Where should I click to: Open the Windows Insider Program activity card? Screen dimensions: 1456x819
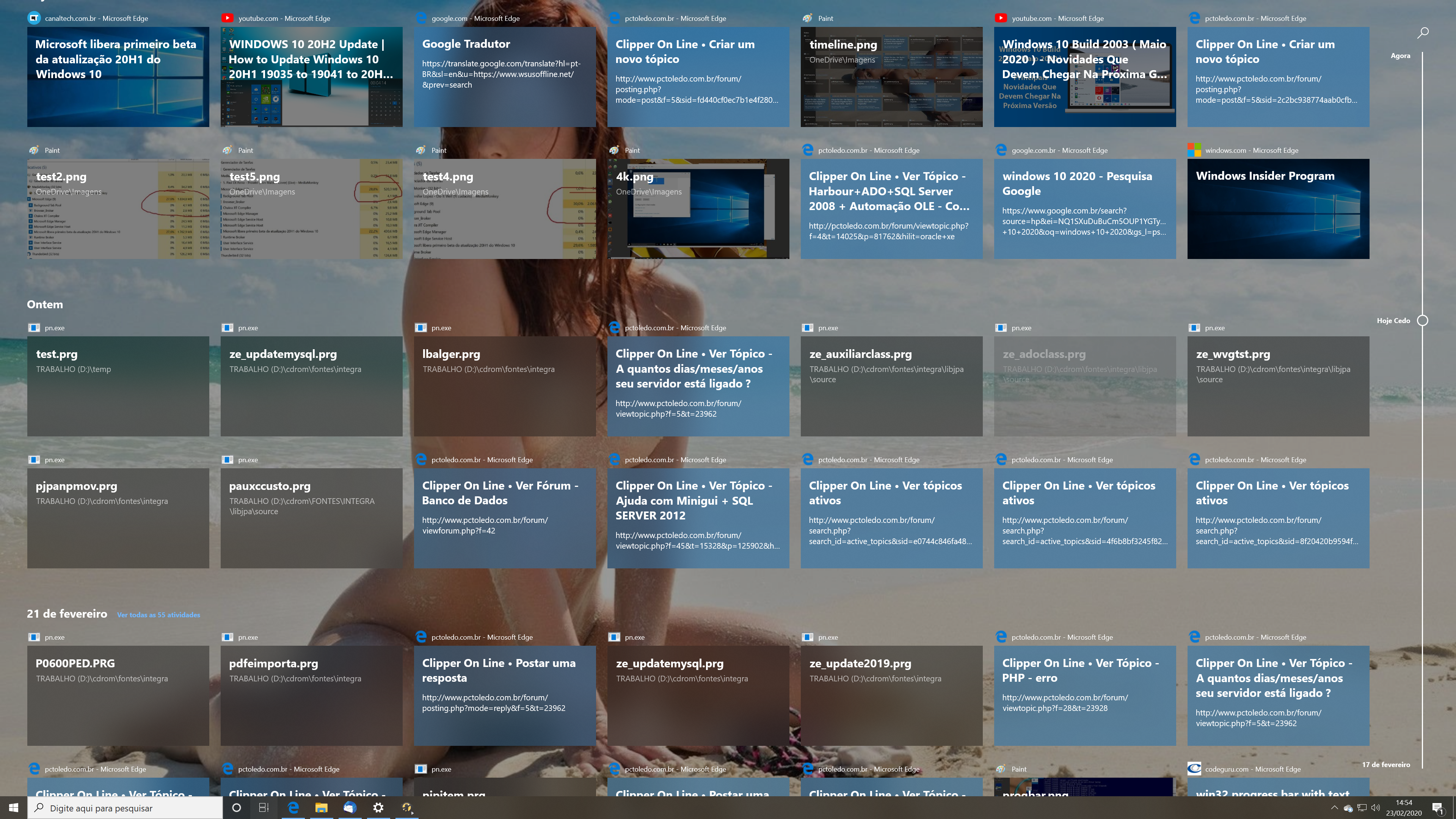1278,209
